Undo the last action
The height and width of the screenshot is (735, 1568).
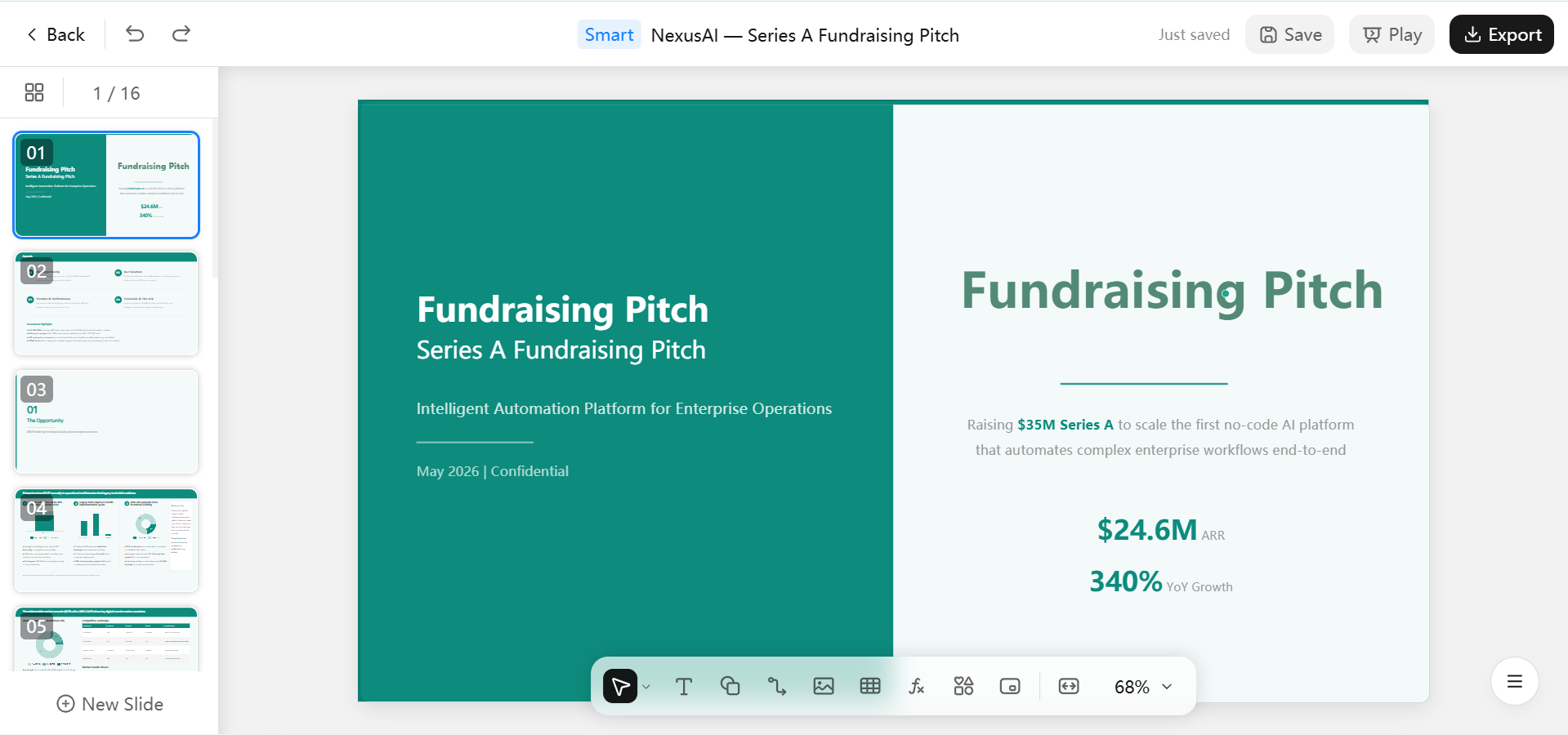coord(135,34)
